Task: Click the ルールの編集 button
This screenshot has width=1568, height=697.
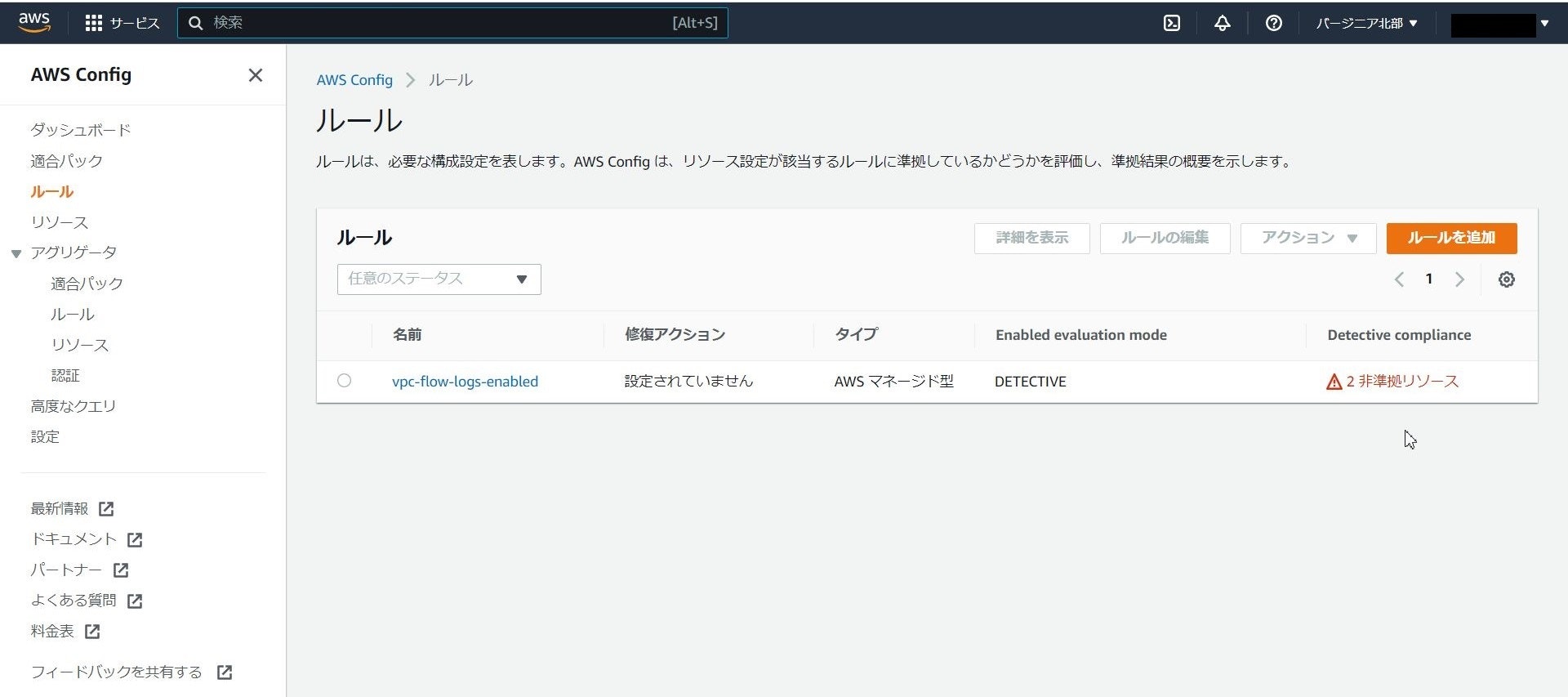Action: point(1165,238)
